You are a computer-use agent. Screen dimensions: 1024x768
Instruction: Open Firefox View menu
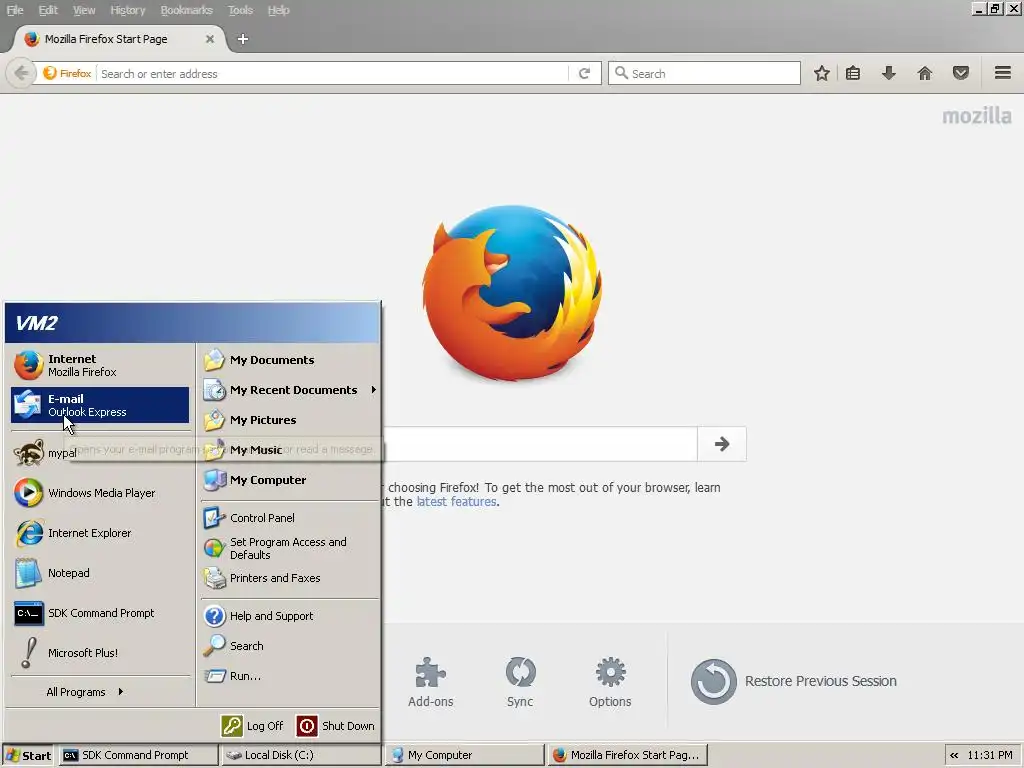pyautogui.click(x=84, y=10)
